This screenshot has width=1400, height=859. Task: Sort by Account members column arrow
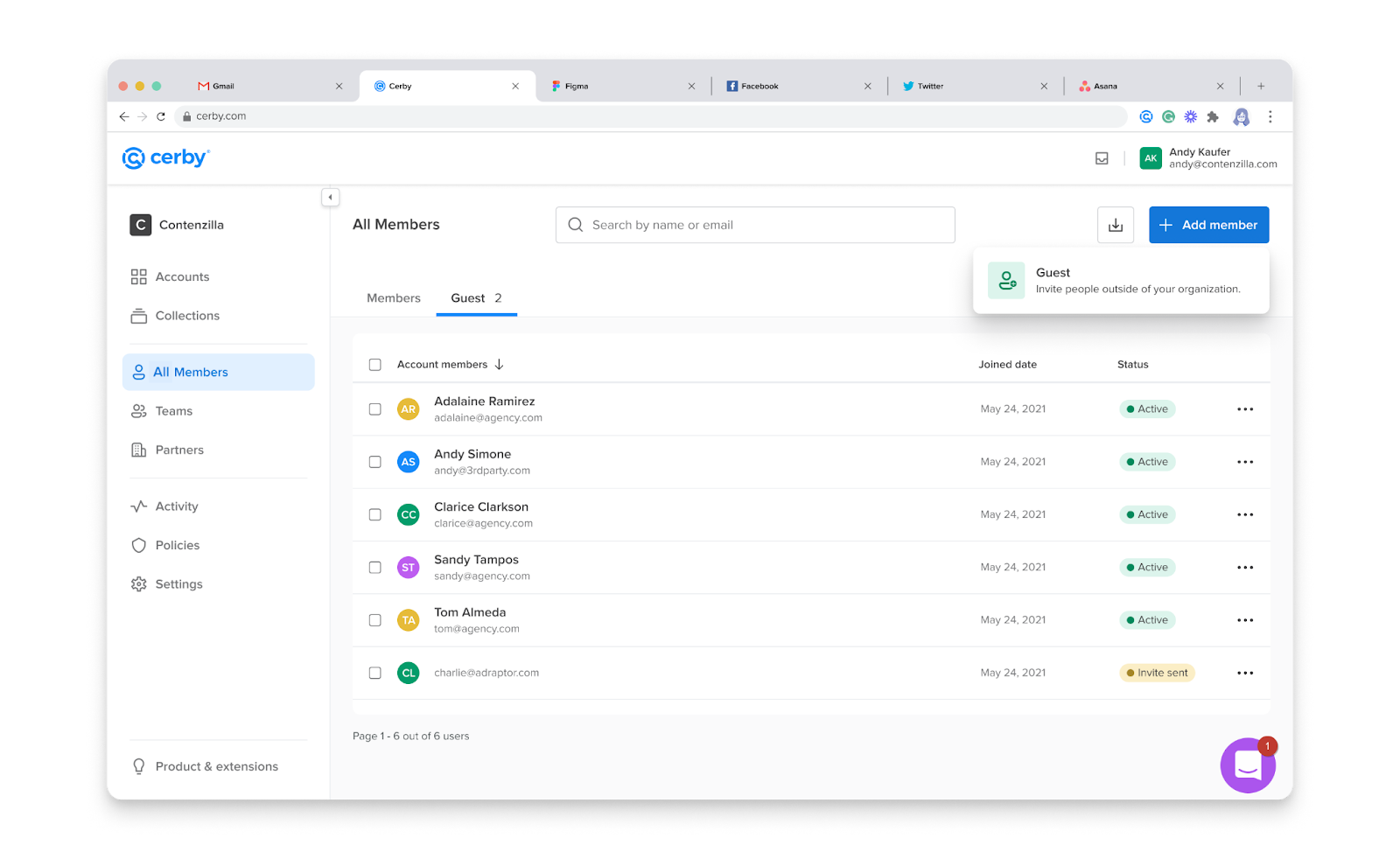coord(499,365)
